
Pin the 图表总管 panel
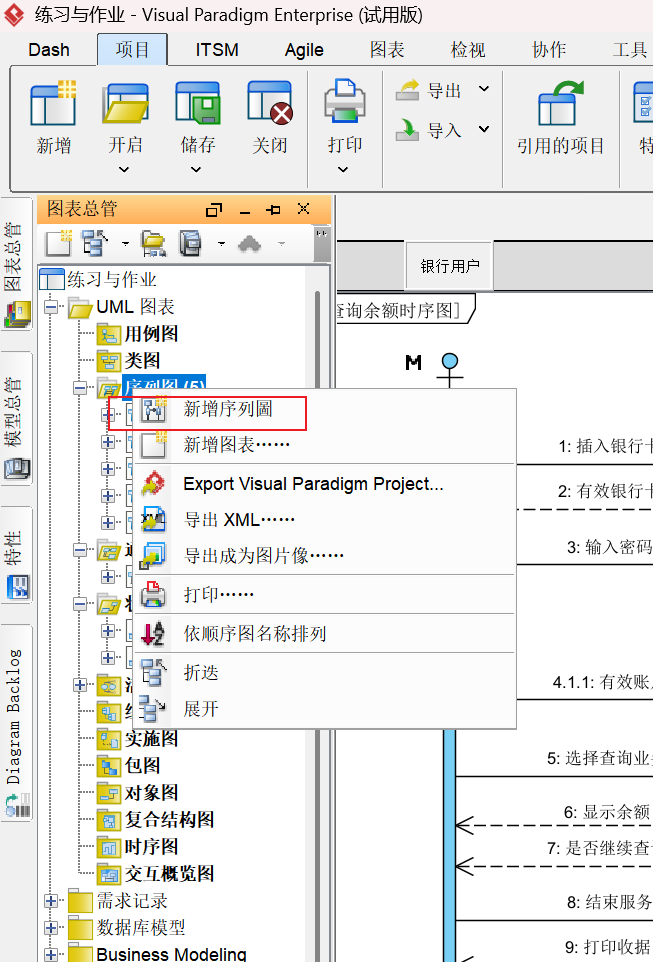273,210
